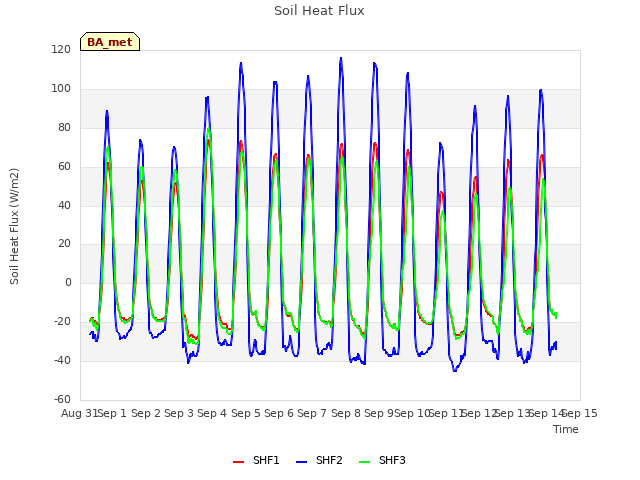
Task: Click the highest blue SHF2 peak near Sep 8
Action: (x=341, y=58)
